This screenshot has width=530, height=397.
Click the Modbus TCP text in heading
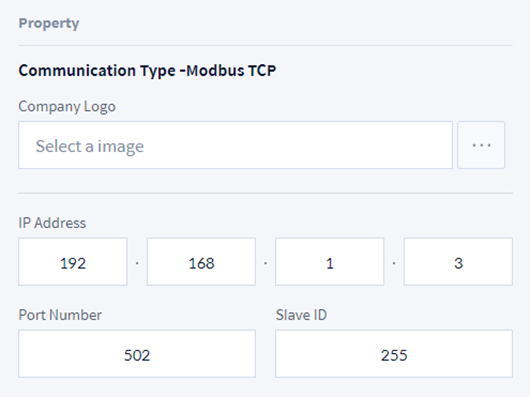tap(231, 71)
